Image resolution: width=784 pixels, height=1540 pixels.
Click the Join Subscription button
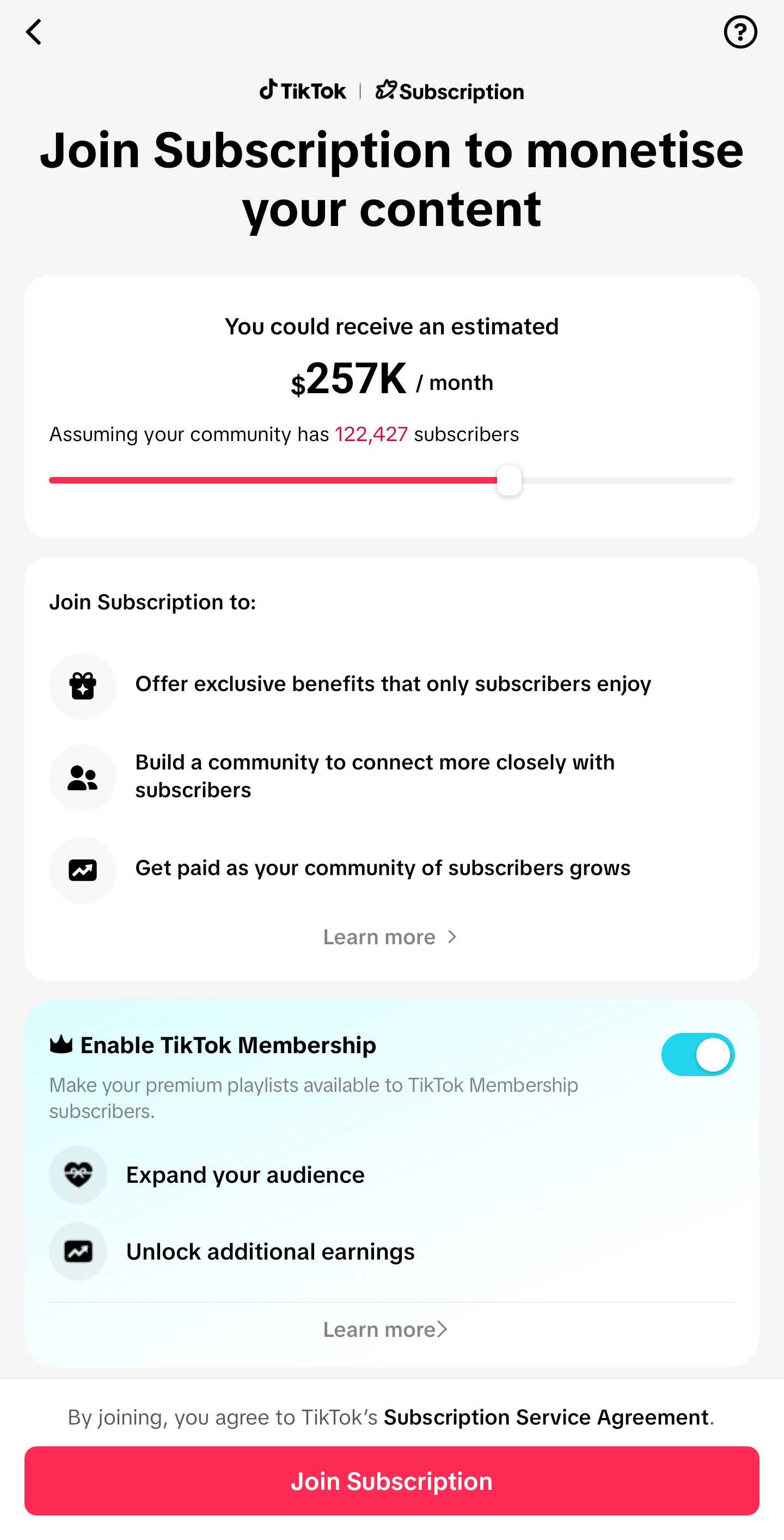point(392,1481)
